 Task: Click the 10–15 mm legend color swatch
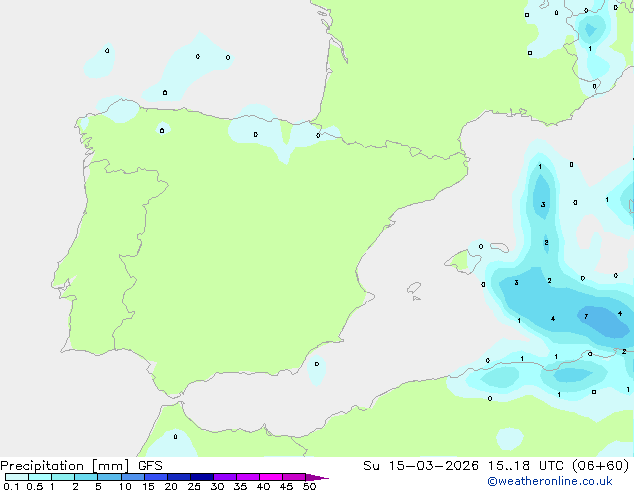tap(132, 477)
